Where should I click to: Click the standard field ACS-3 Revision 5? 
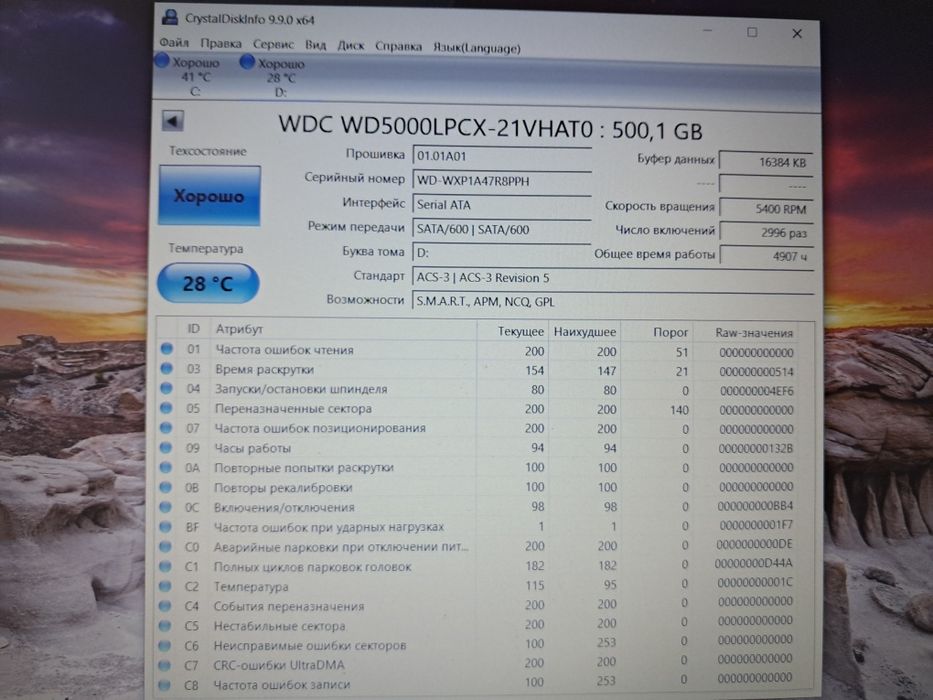pos(612,277)
